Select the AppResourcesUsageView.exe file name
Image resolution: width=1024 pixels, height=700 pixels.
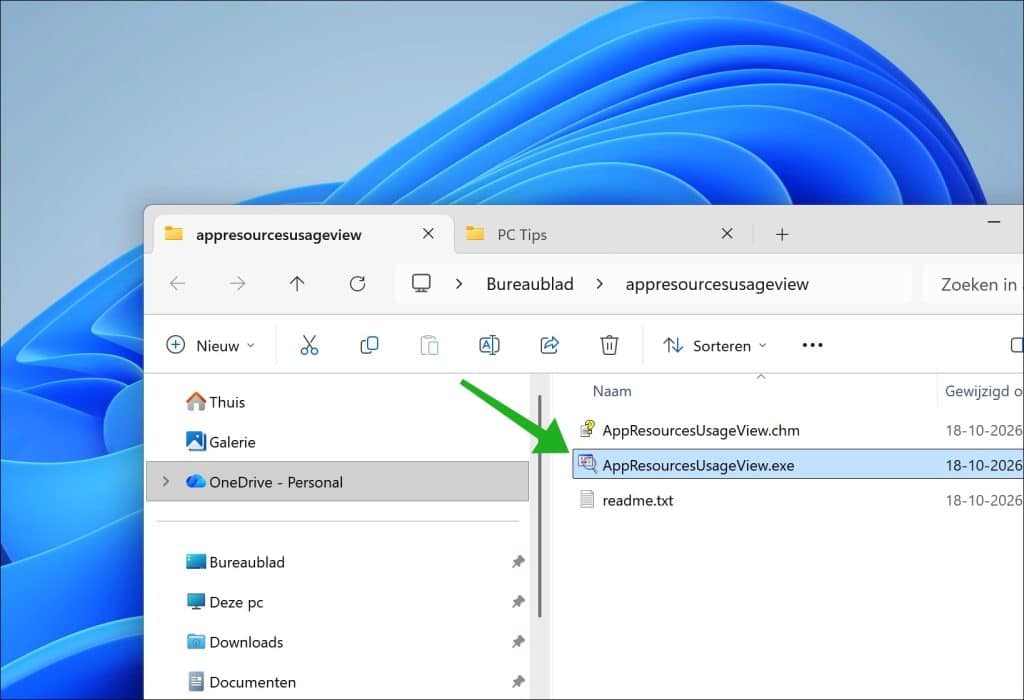(x=698, y=465)
